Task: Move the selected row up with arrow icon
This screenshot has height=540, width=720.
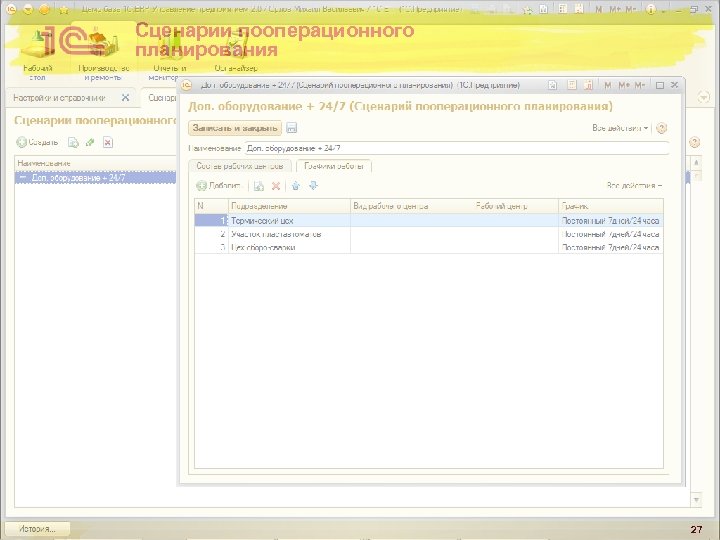Action: click(x=296, y=186)
